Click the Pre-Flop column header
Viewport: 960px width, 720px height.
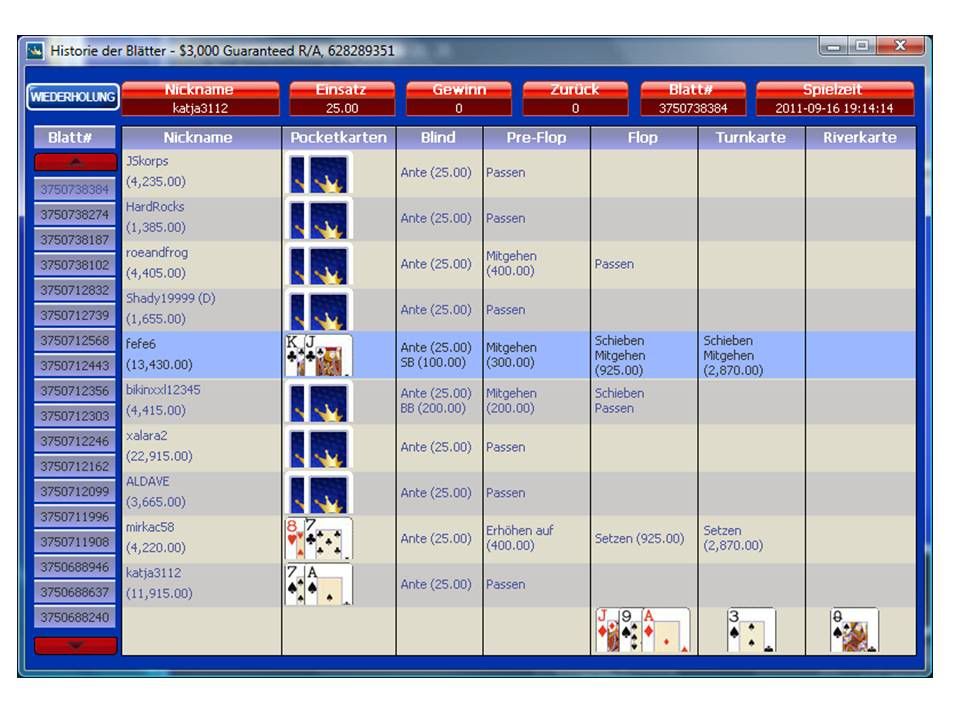click(536, 138)
